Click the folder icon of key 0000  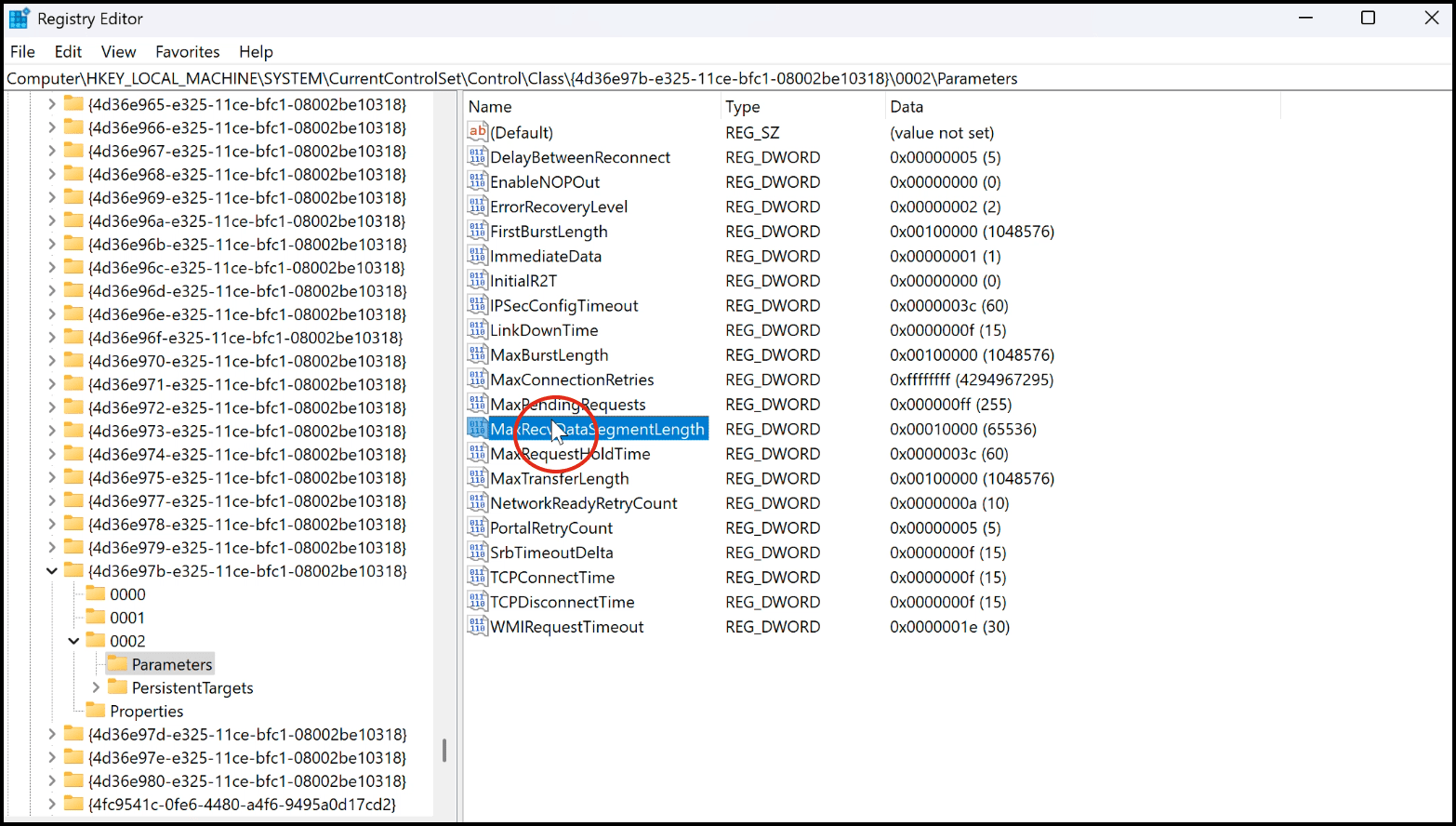click(x=96, y=594)
